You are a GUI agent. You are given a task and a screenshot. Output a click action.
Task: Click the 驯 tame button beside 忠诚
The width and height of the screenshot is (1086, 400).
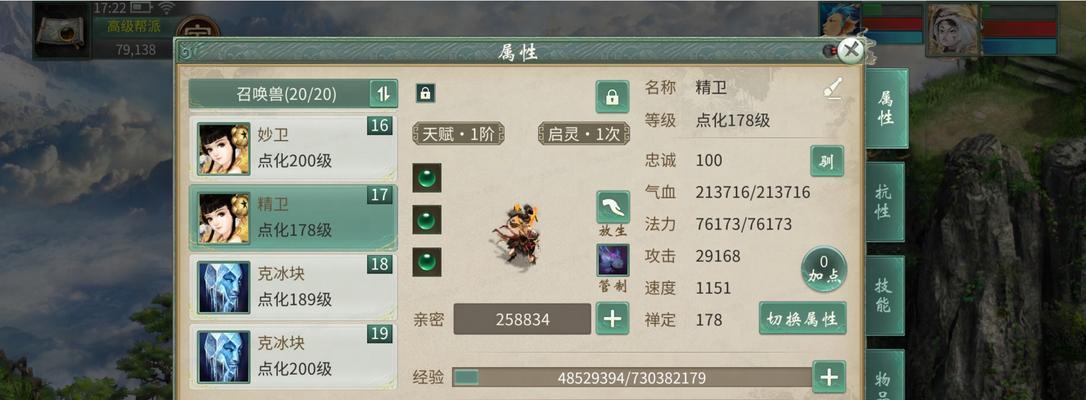(827, 161)
